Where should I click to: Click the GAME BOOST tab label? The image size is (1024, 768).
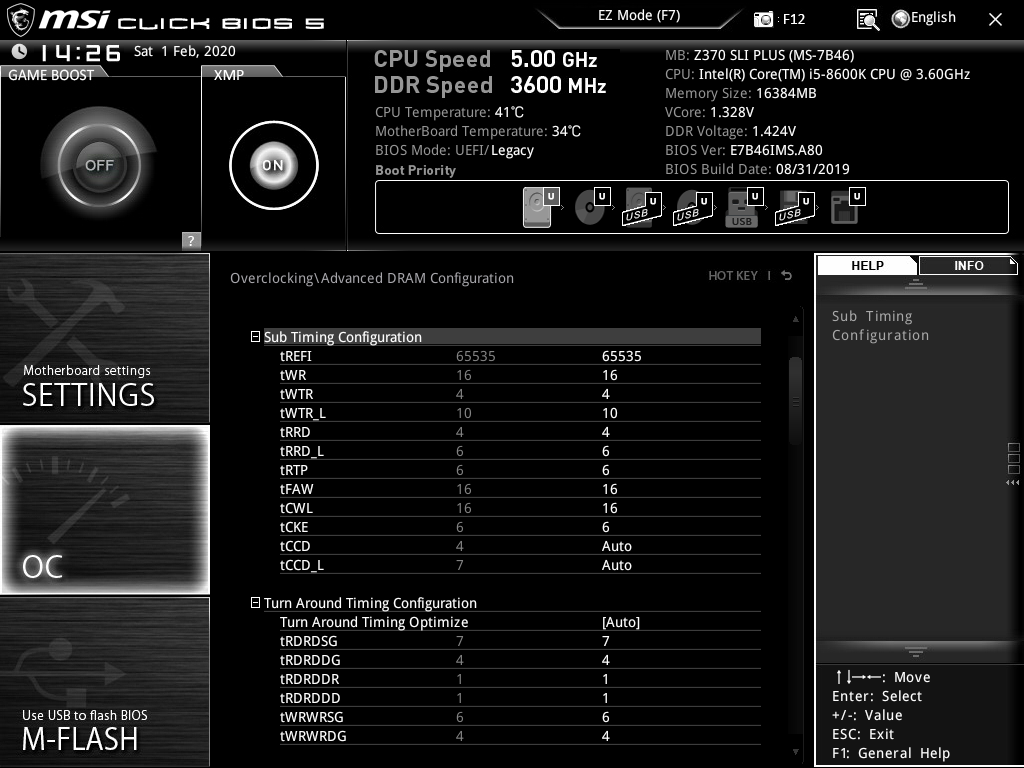pos(51,75)
